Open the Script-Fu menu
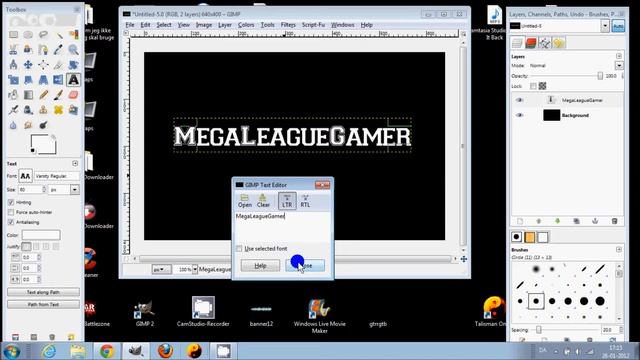The height and width of the screenshot is (360, 640). [x=313, y=25]
